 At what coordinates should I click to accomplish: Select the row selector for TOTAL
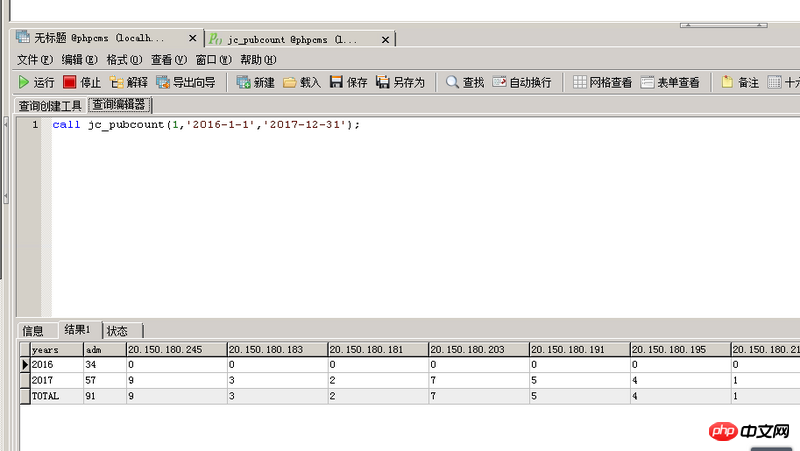[25, 396]
